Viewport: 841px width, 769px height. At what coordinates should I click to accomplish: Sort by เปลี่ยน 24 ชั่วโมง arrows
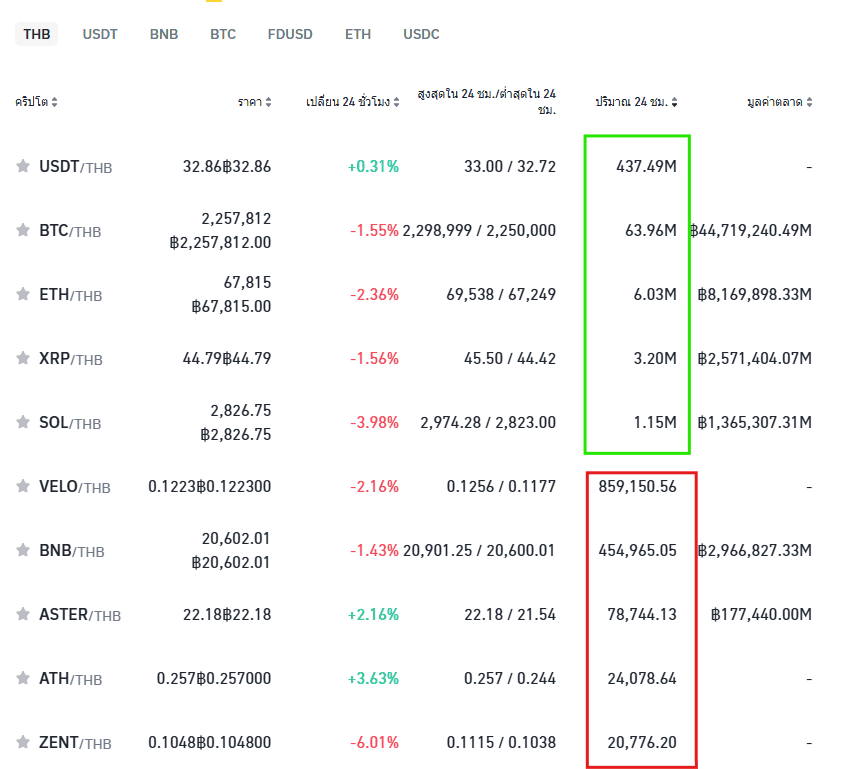[x=396, y=102]
